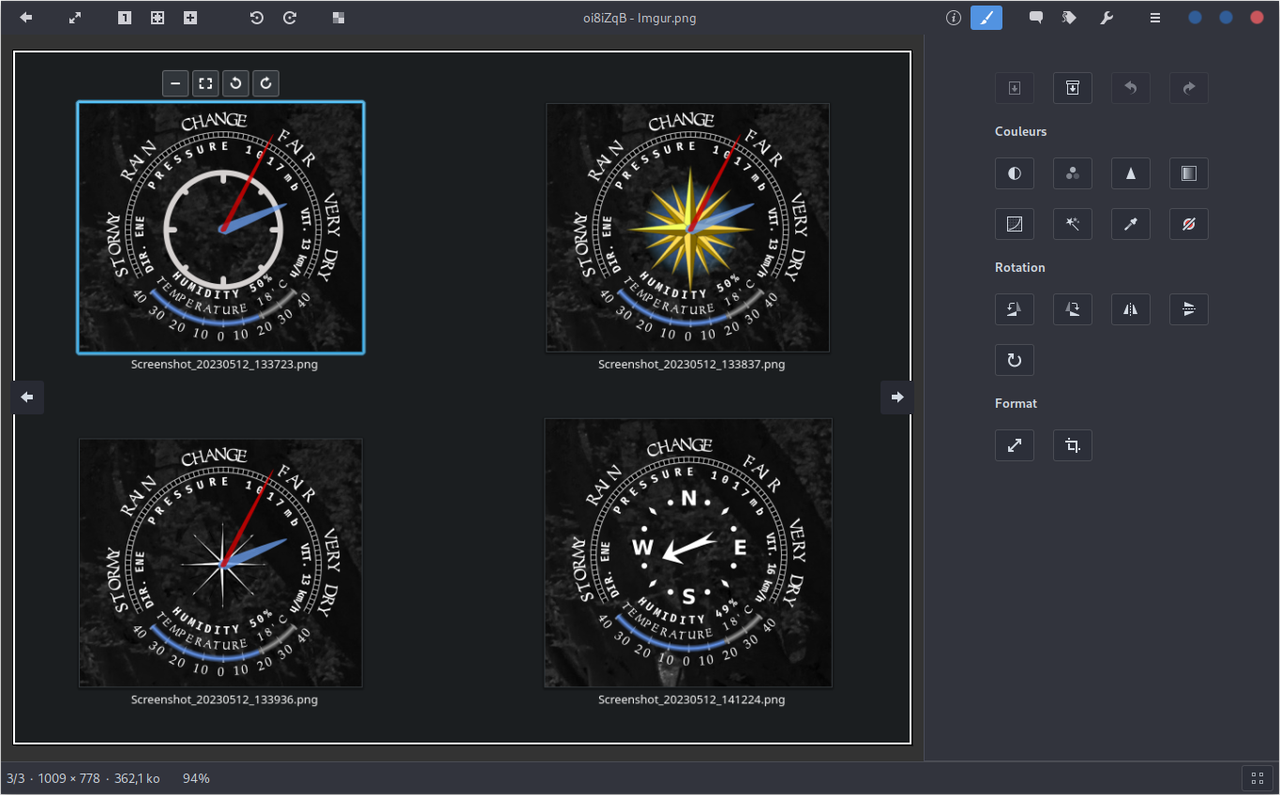Open the tags button in header
Viewport: 1280px width, 795px height.
(x=1069, y=18)
